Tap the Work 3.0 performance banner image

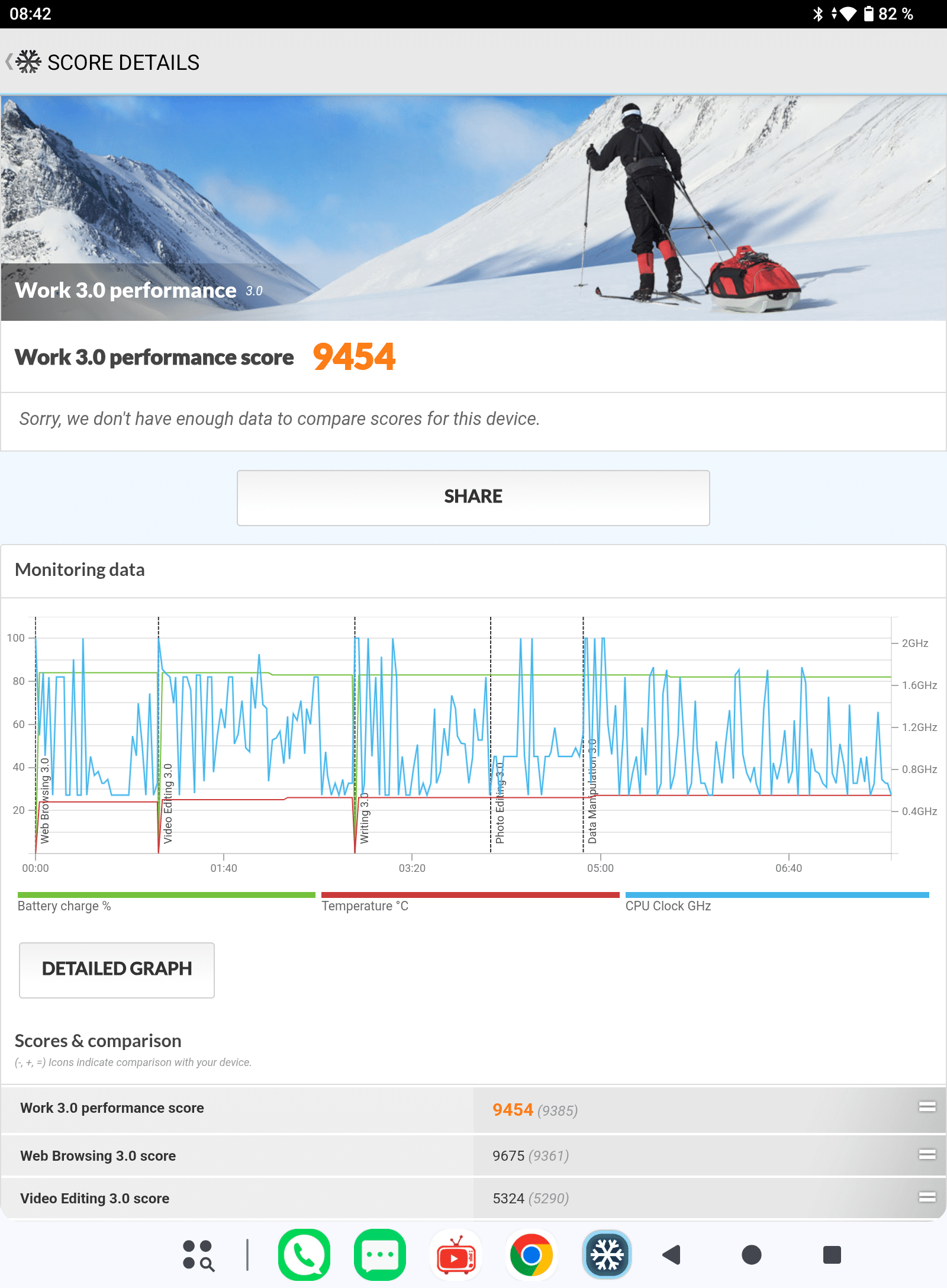(x=474, y=208)
